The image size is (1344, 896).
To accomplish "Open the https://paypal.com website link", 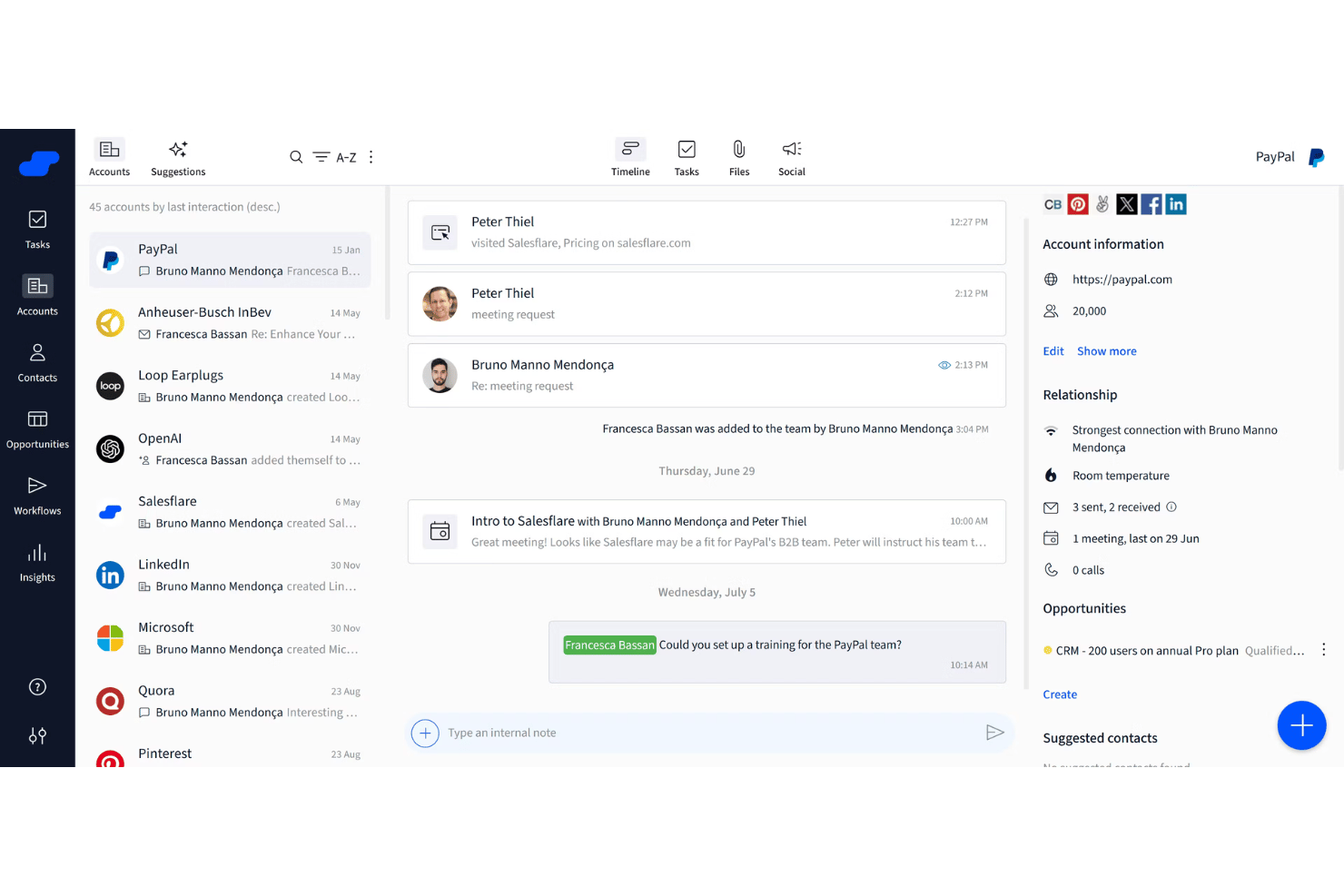I will 1122,280.
